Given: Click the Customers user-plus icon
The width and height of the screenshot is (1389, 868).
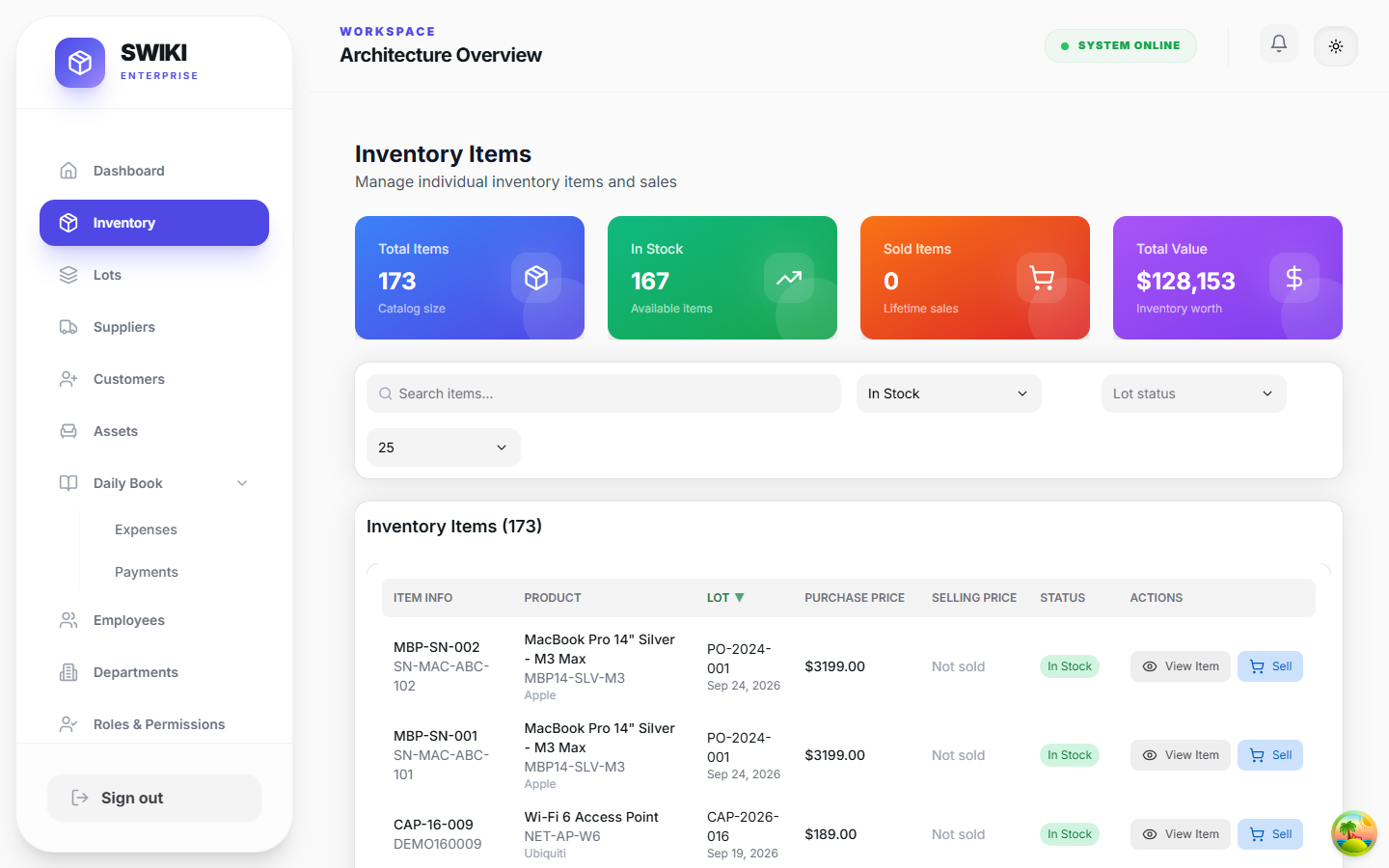Looking at the screenshot, I should [68, 379].
